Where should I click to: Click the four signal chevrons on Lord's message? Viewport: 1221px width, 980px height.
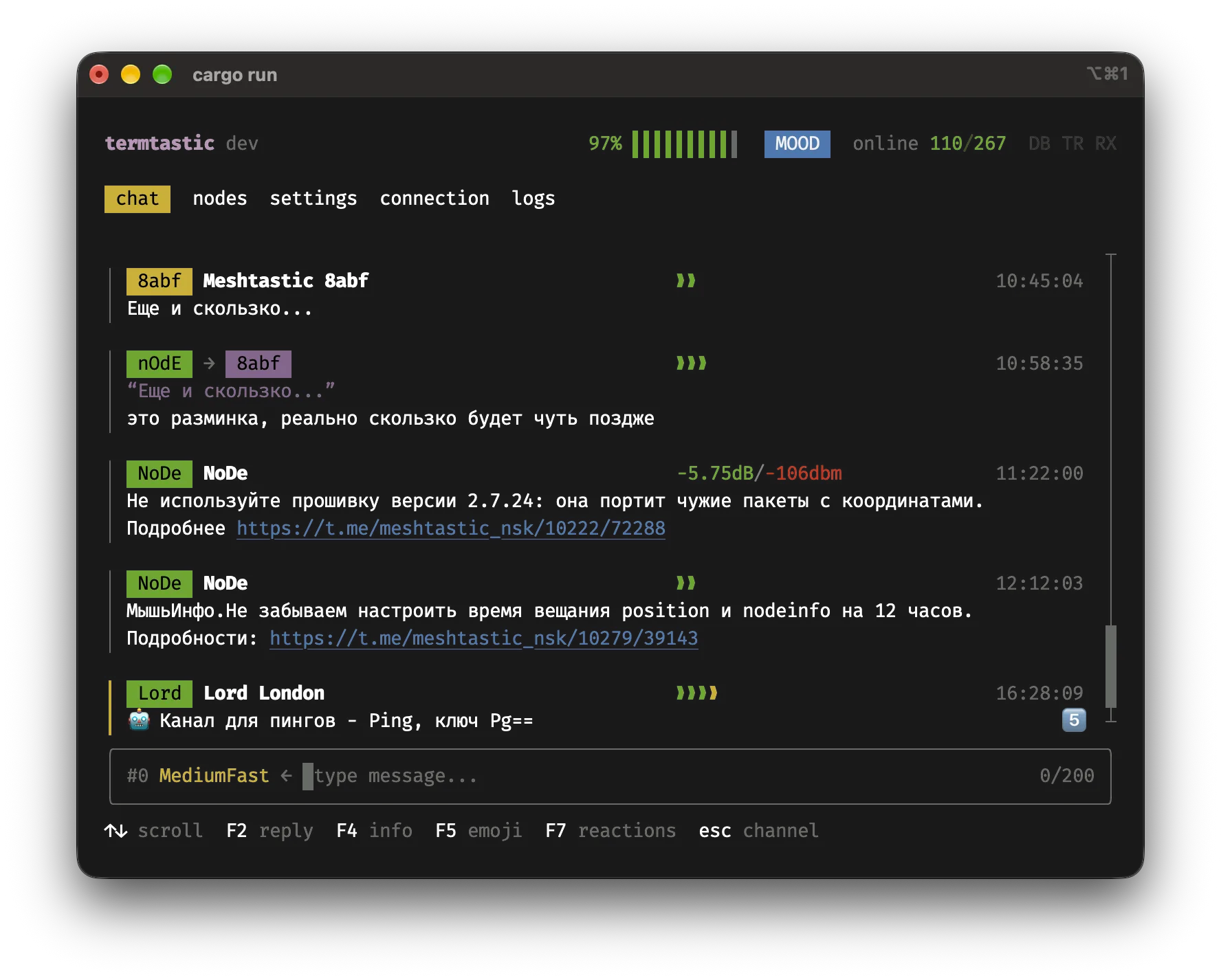697,693
